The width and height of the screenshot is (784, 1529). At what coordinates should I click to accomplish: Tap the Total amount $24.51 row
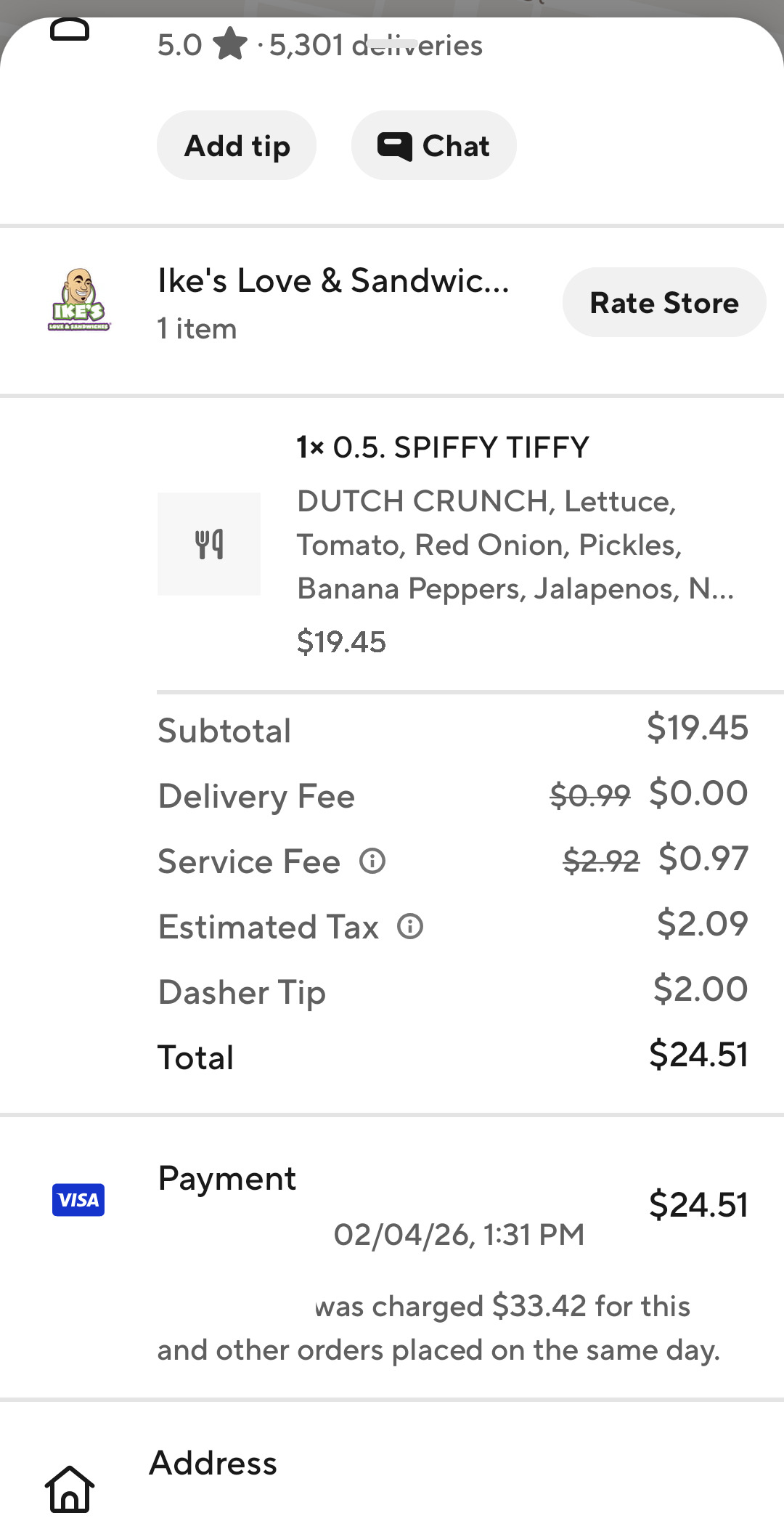tap(453, 1056)
